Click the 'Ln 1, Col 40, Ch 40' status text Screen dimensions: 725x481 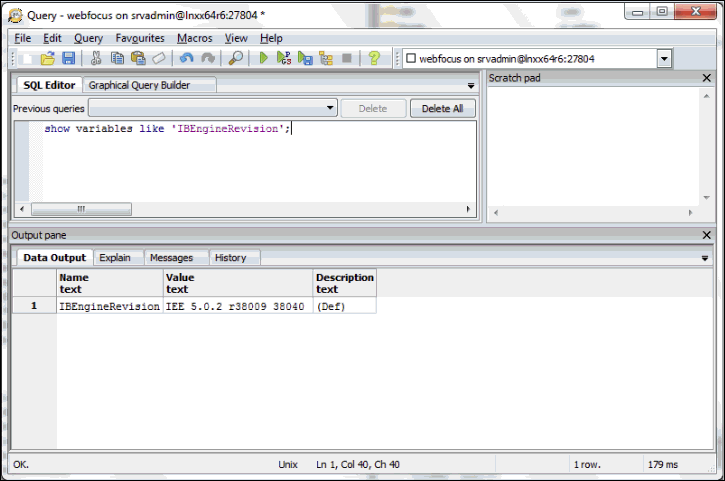[358, 464]
